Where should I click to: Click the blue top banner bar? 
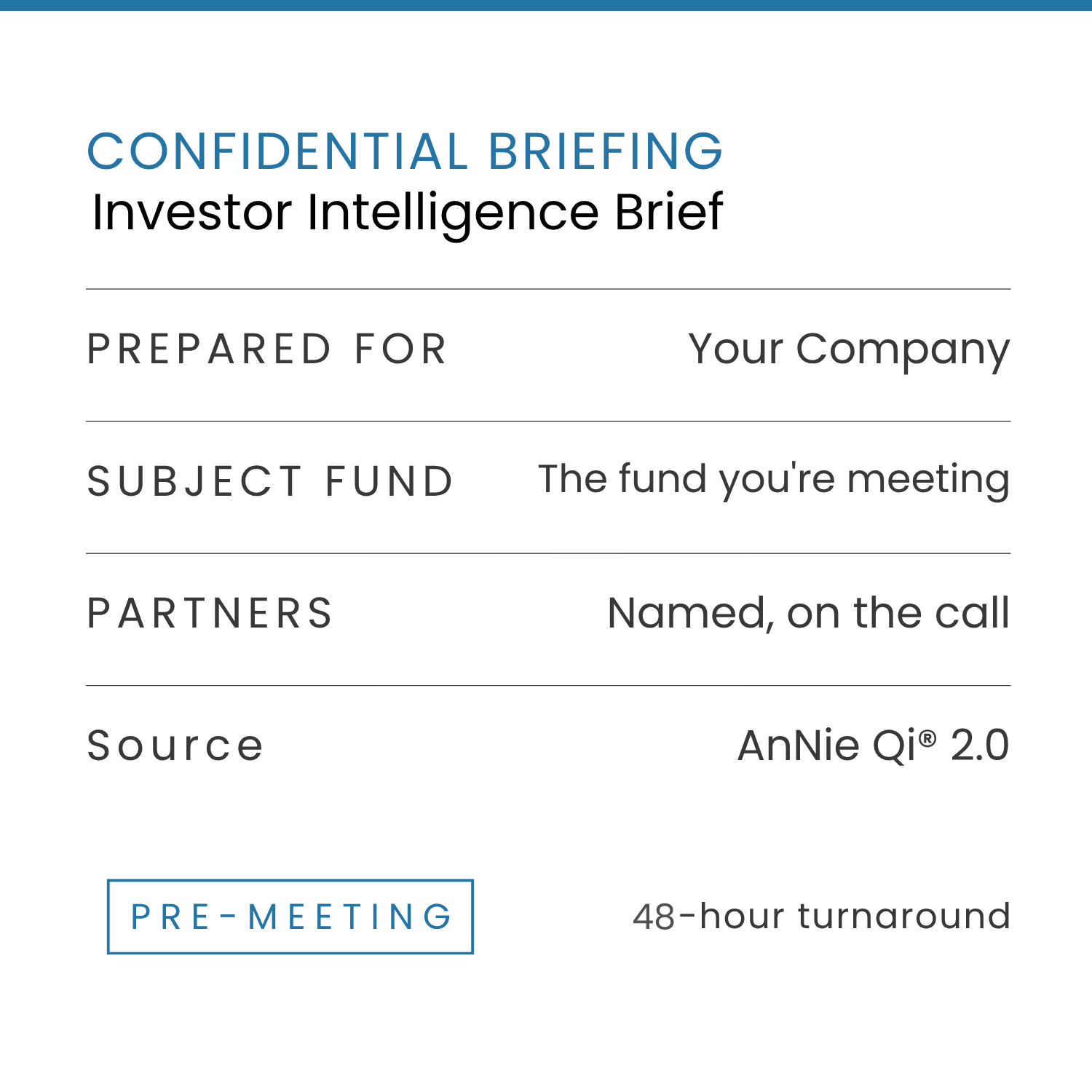546,5
